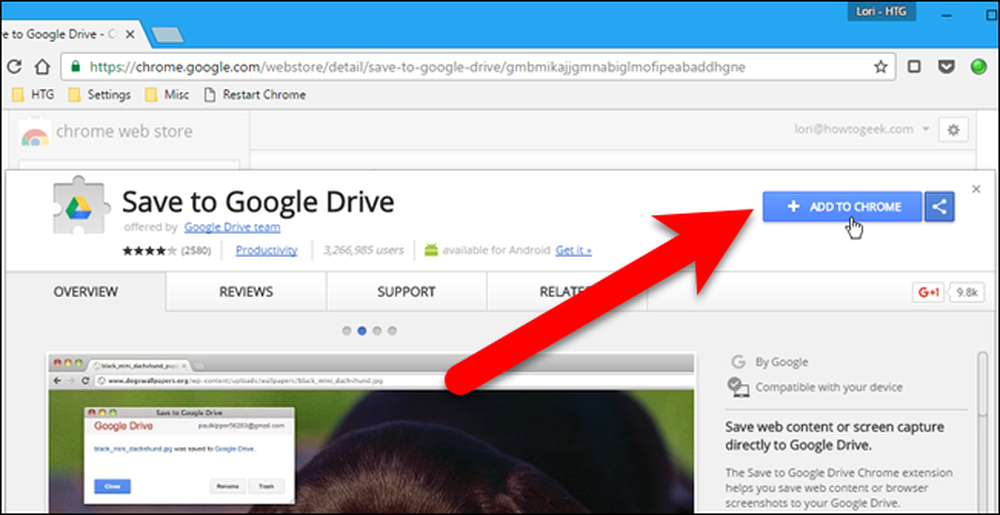Open a new tab with the tab button
Image resolution: width=1000 pixels, height=515 pixels.
coord(168,36)
